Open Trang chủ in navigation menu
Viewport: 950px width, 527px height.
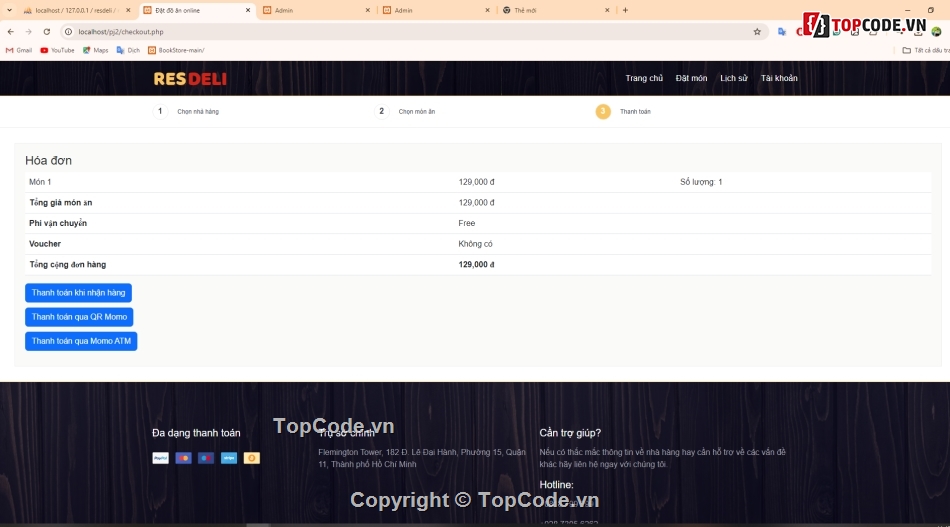pyautogui.click(x=644, y=78)
